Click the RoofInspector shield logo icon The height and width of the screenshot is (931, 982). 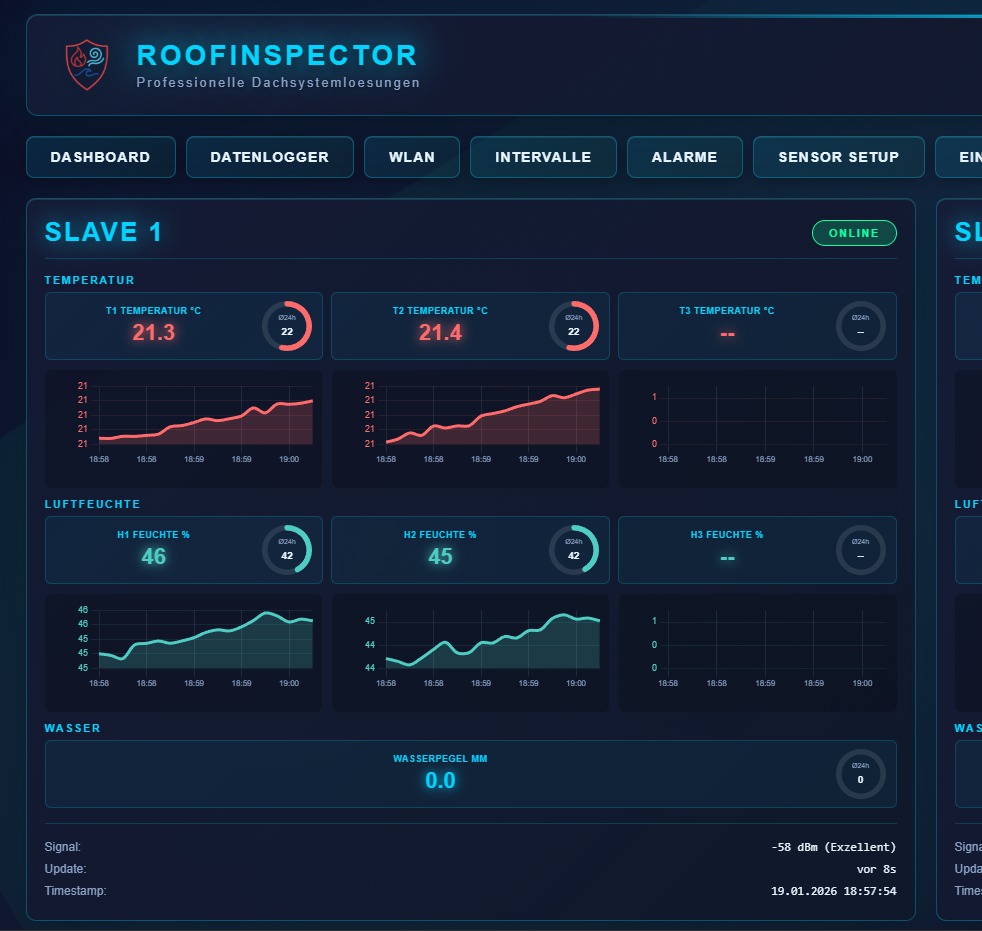(x=86, y=65)
